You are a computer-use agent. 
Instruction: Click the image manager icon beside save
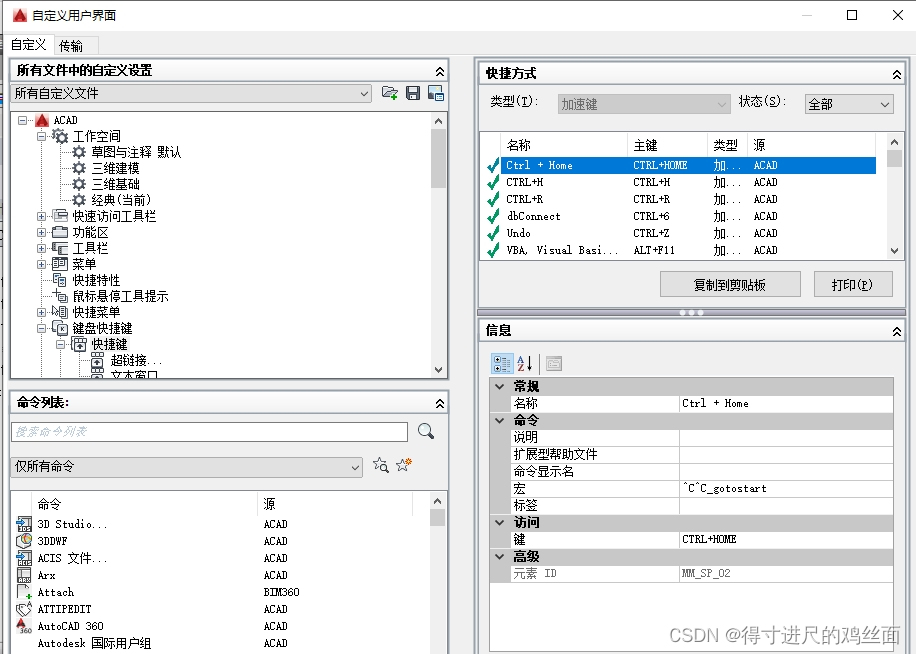click(436, 93)
